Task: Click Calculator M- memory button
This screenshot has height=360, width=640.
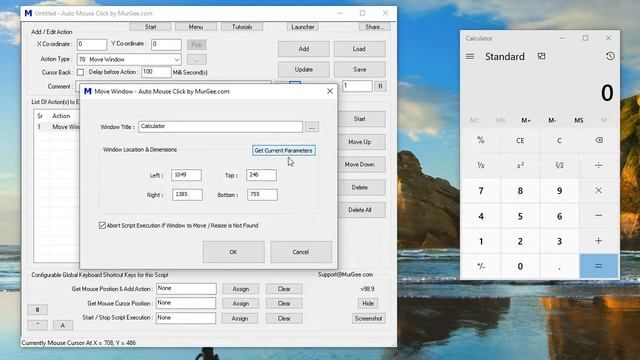Action: [x=552, y=120]
